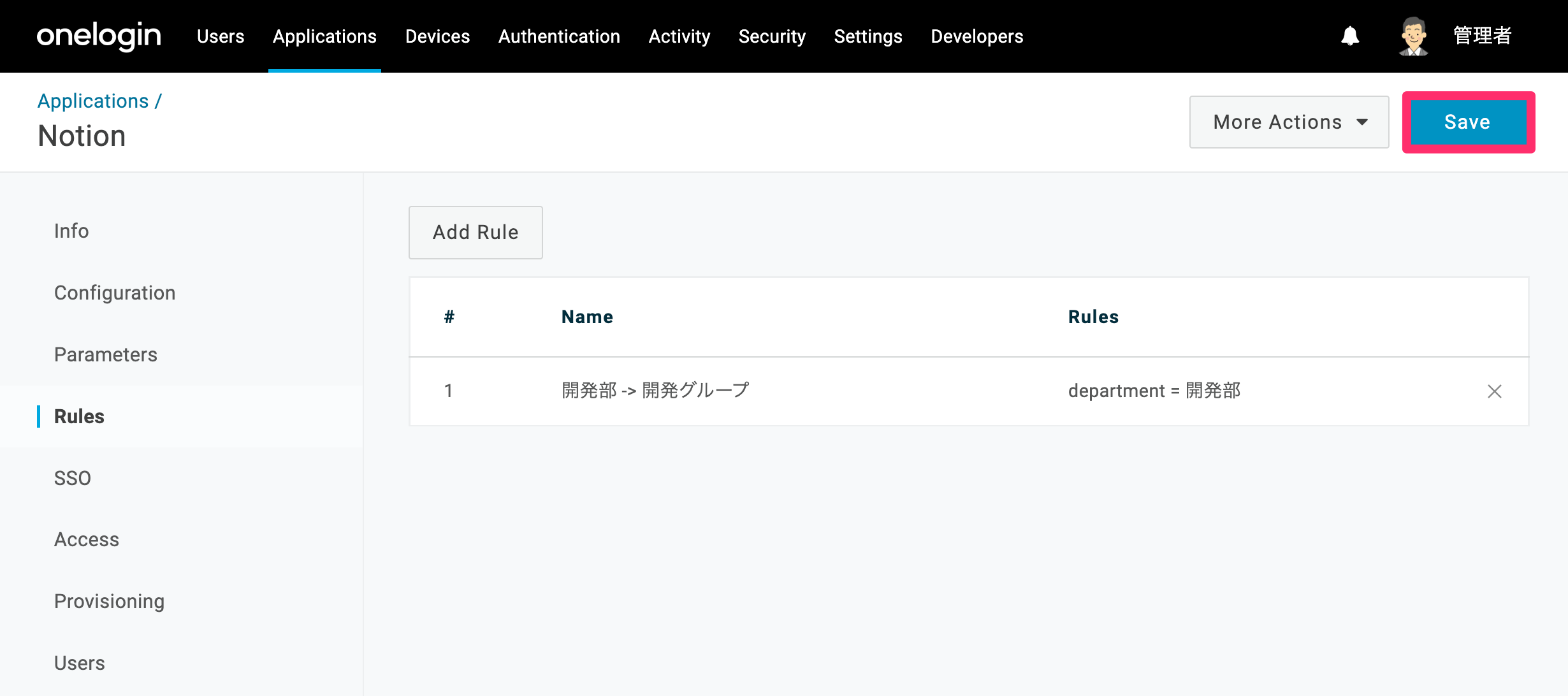Viewport: 1568px width, 696px height.
Task: Switch to the Provisioning sidebar tab
Action: (110, 602)
